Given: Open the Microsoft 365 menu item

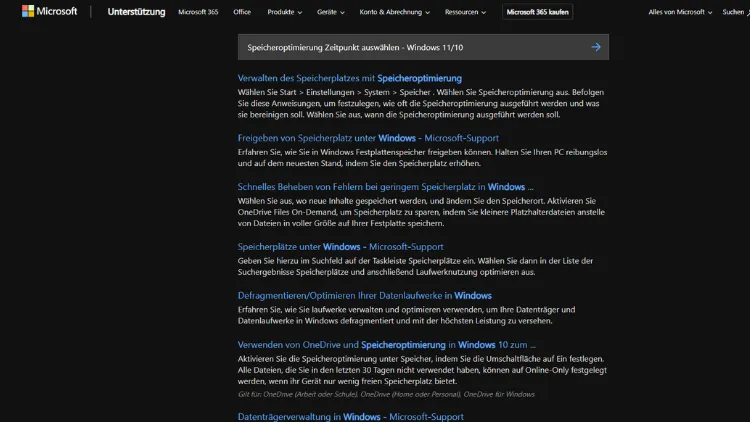Looking at the screenshot, I should 198,12.
